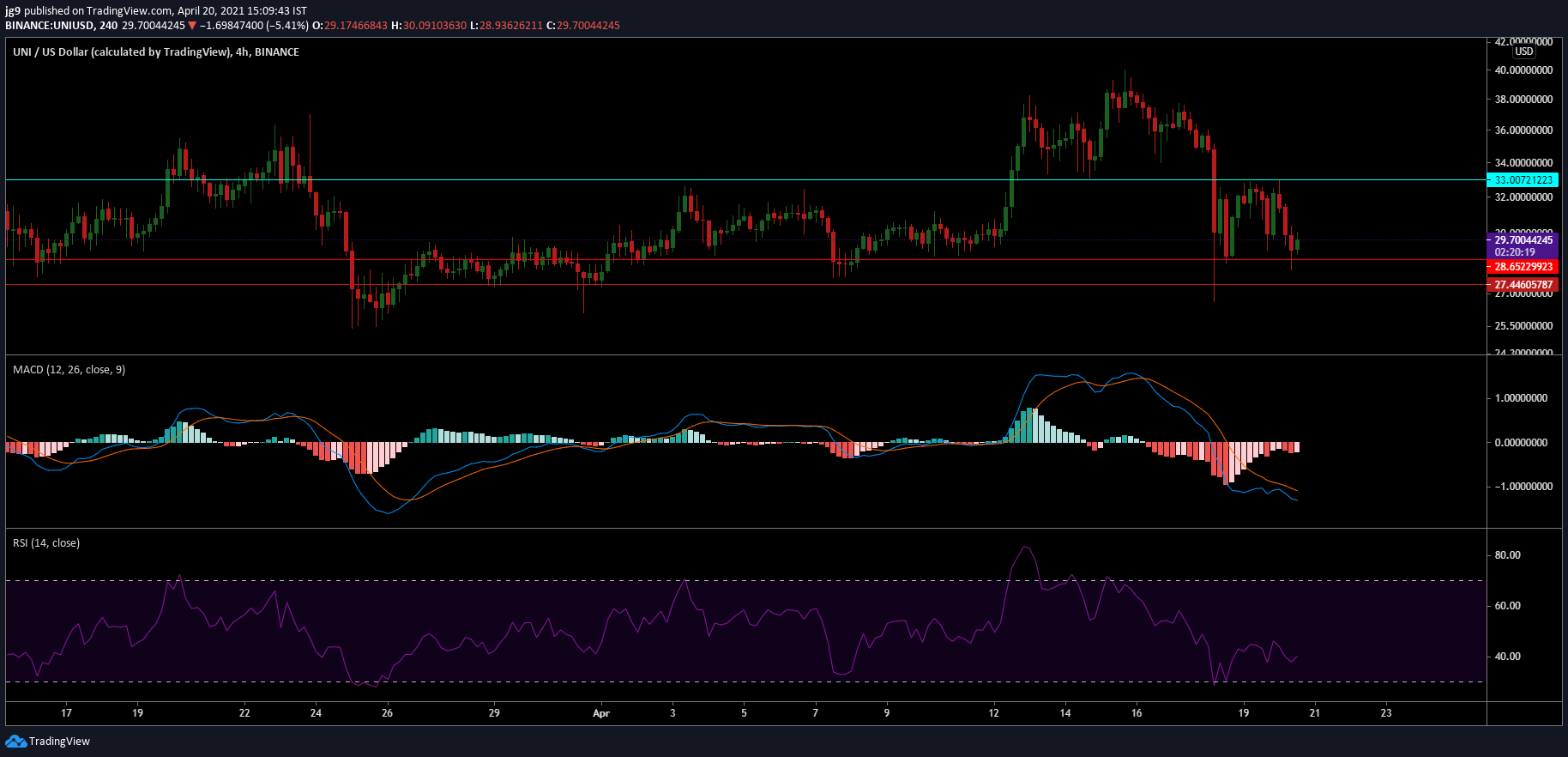The height and width of the screenshot is (757, 1568).
Task: Select the 26 date label on time axis
Action: click(x=387, y=713)
